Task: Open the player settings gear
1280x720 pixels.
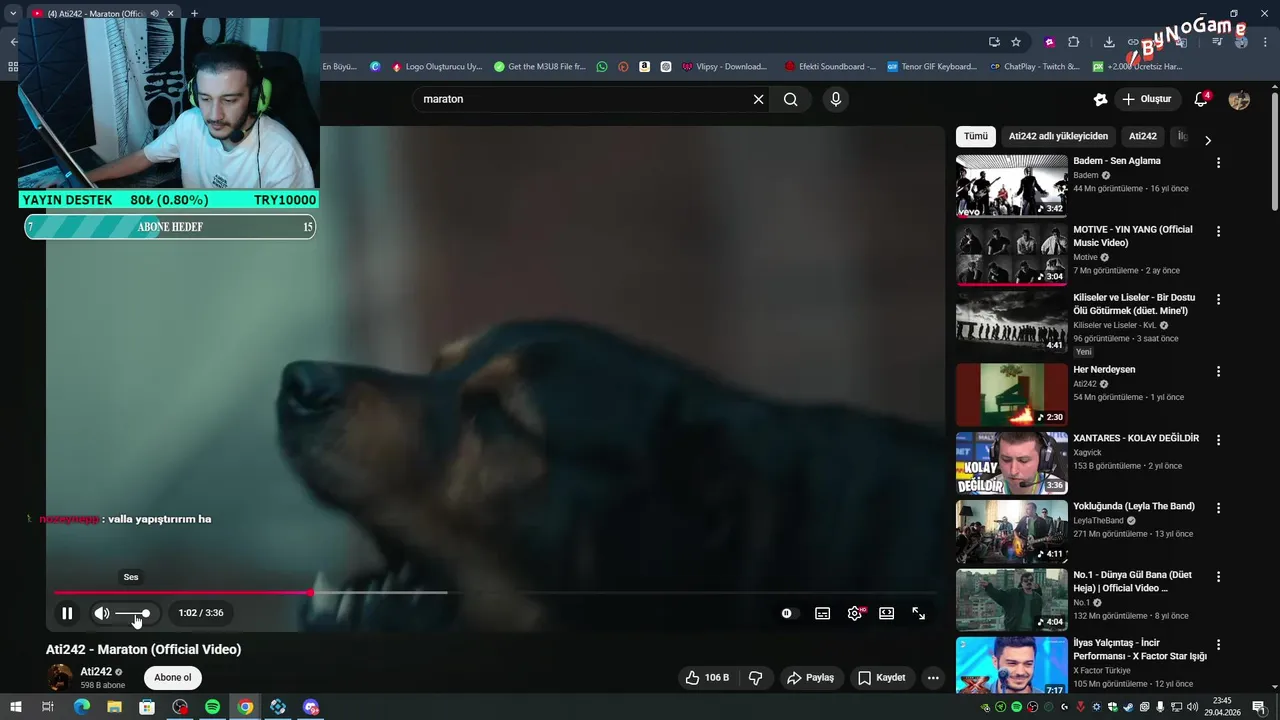Action: 855,613
